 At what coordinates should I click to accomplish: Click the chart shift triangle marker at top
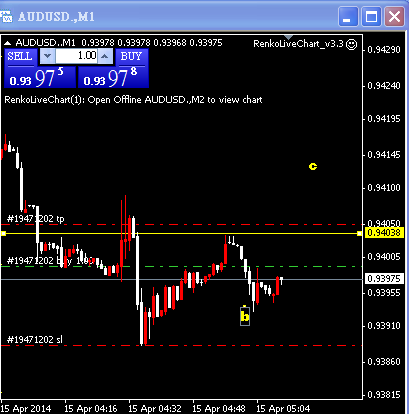point(288,37)
